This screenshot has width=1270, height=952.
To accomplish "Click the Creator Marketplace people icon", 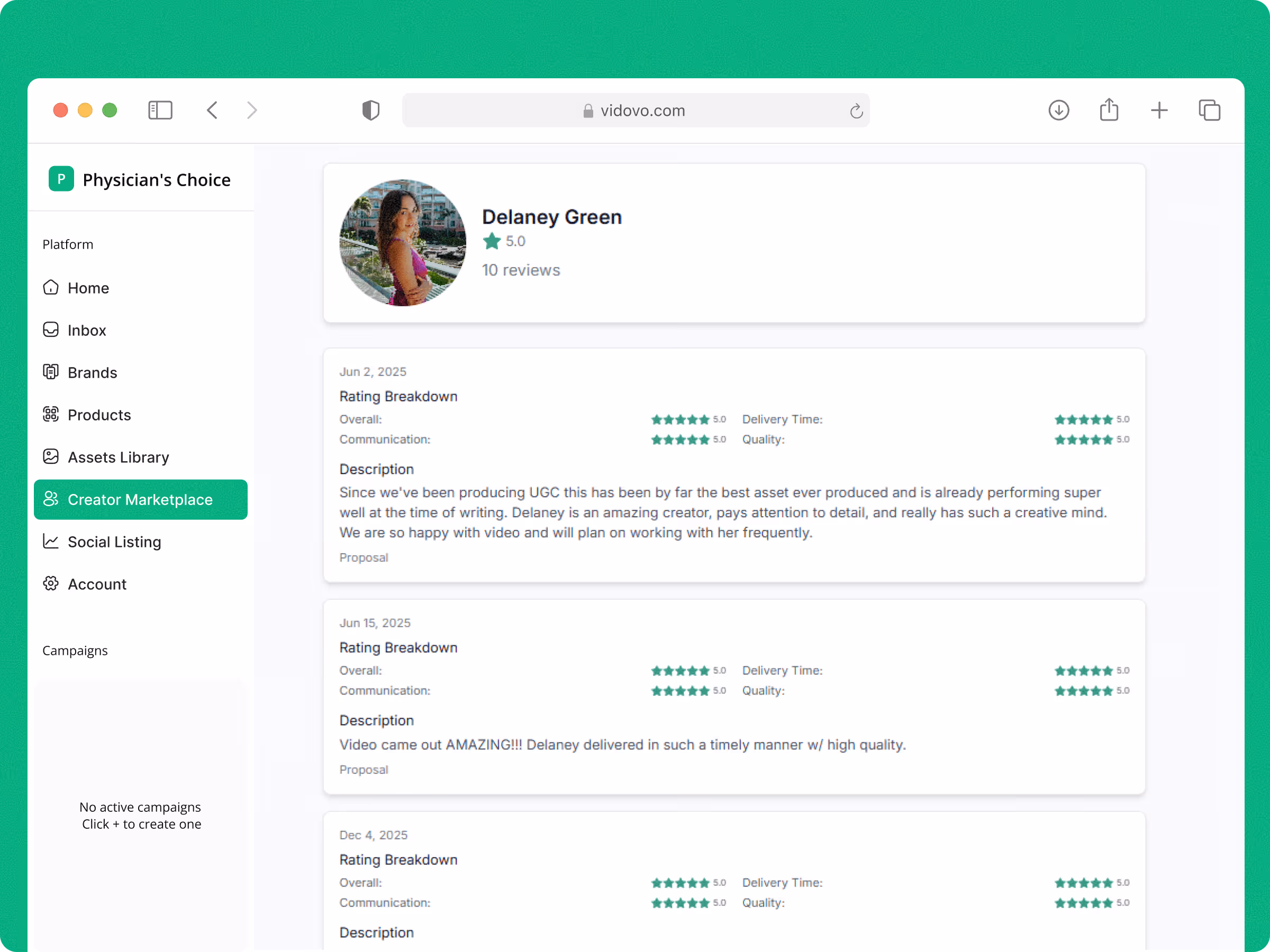I will click(x=51, y=499).
